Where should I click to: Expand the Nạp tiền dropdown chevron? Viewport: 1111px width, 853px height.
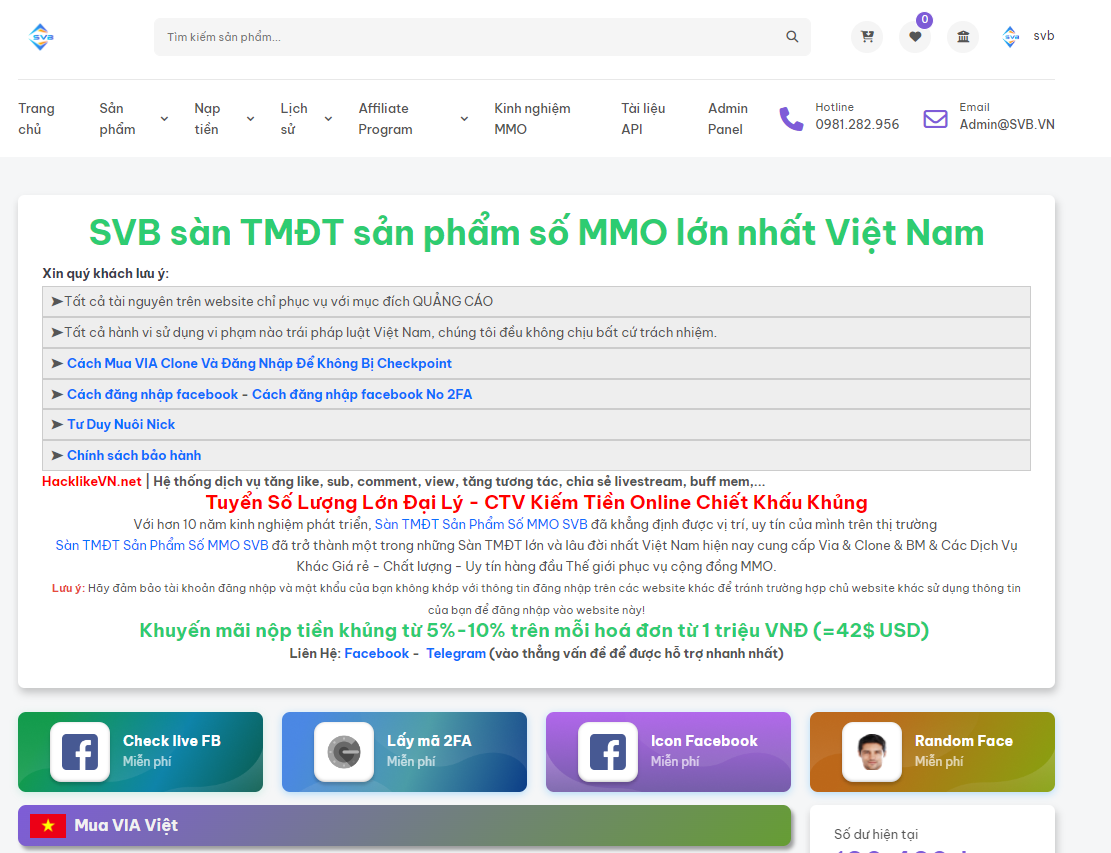(250, 119)
